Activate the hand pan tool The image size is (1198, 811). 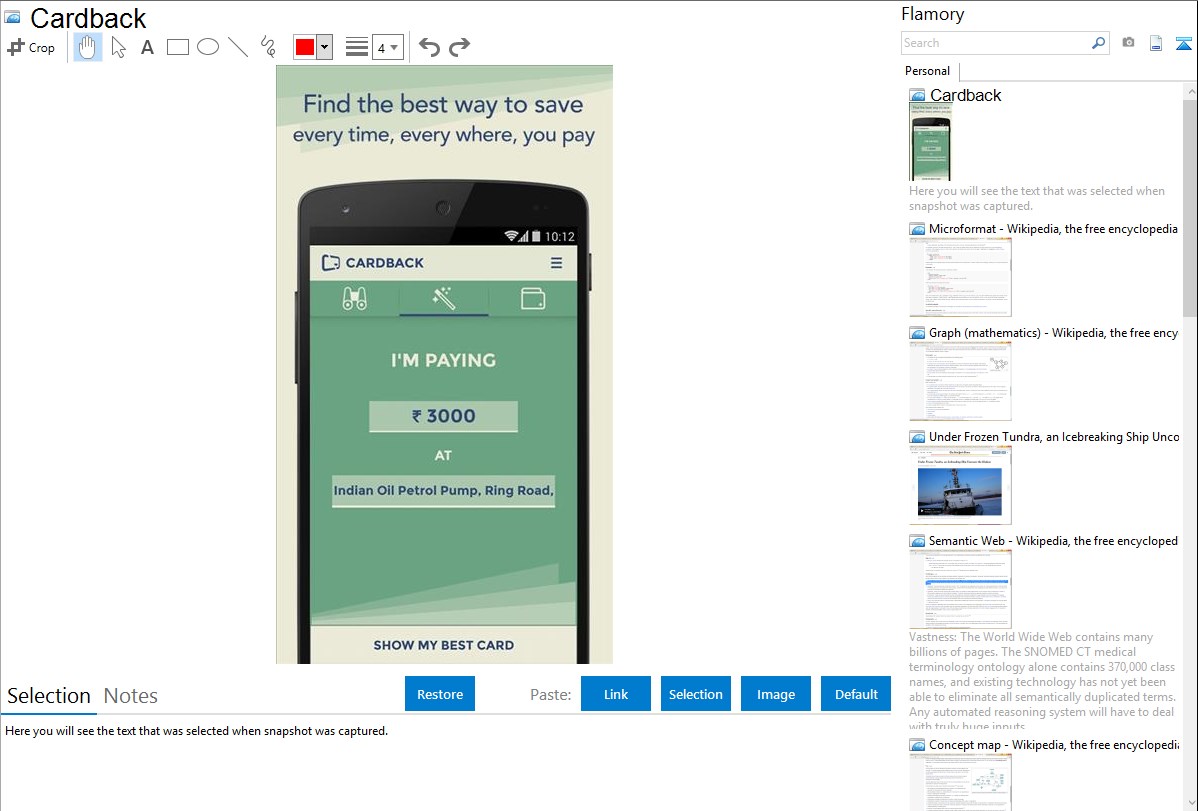point(87,47)
